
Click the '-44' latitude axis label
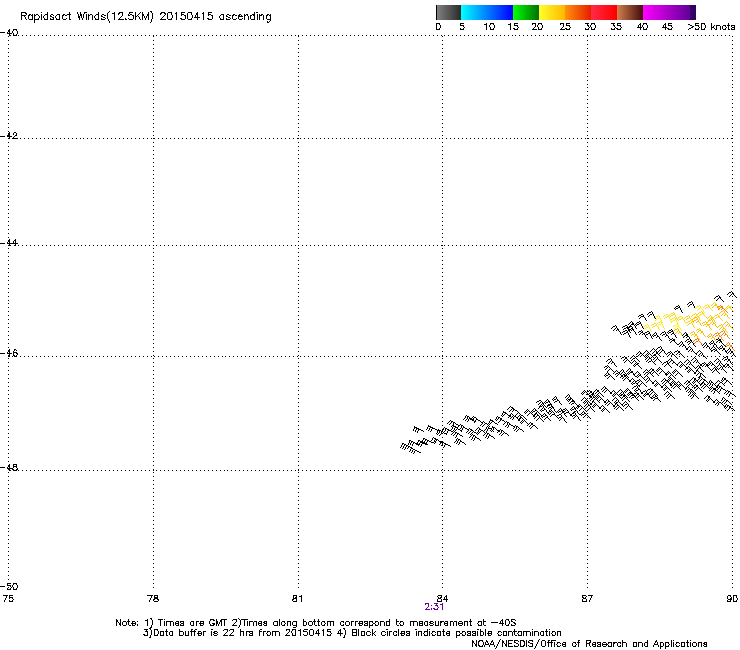tap(9, 243)
